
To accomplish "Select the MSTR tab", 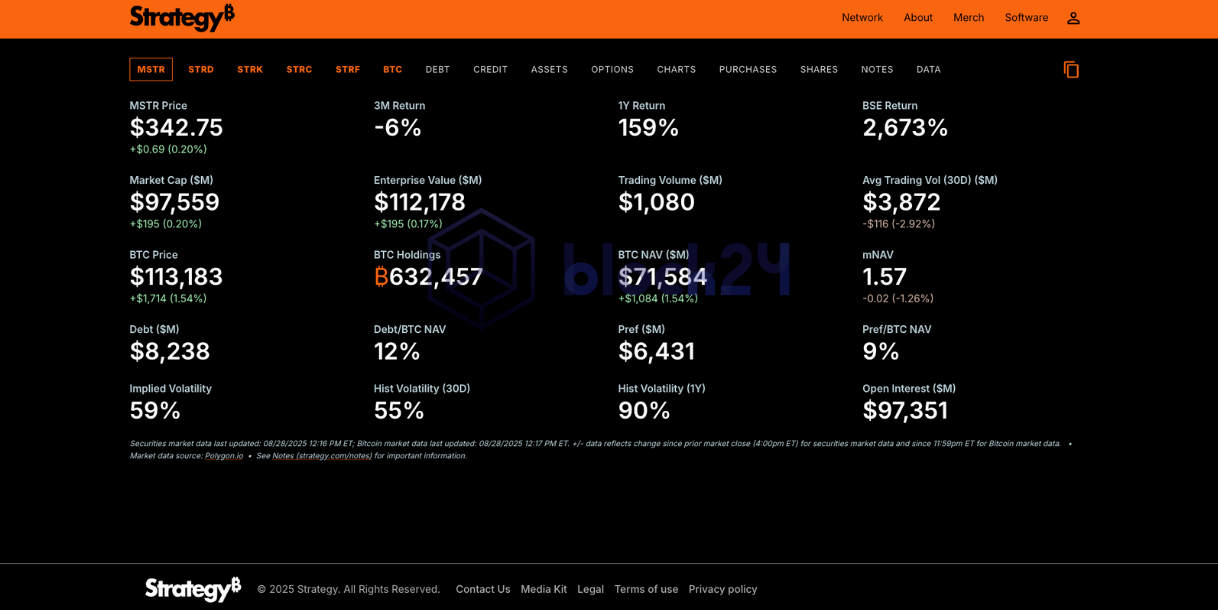I will (x=151, y=69).
